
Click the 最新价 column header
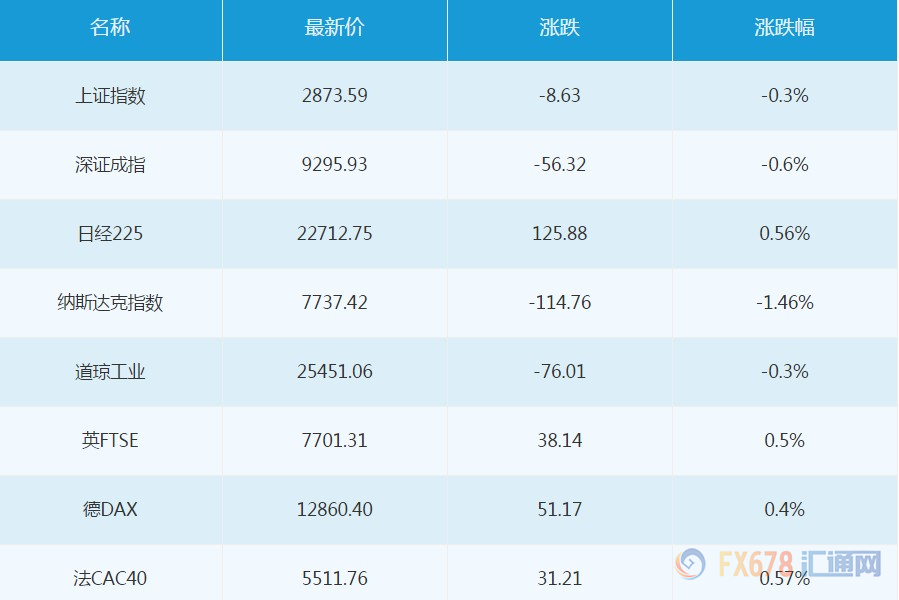pyautogui.click(x=335, y=28)
